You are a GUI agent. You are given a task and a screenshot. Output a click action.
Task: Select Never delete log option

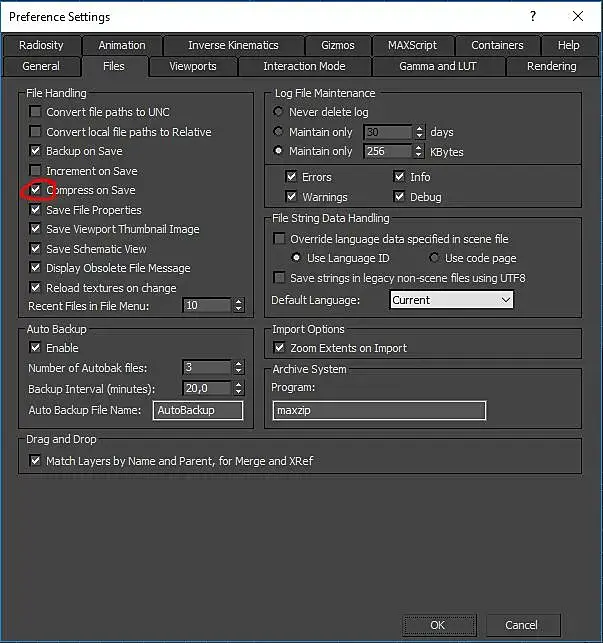278,112
